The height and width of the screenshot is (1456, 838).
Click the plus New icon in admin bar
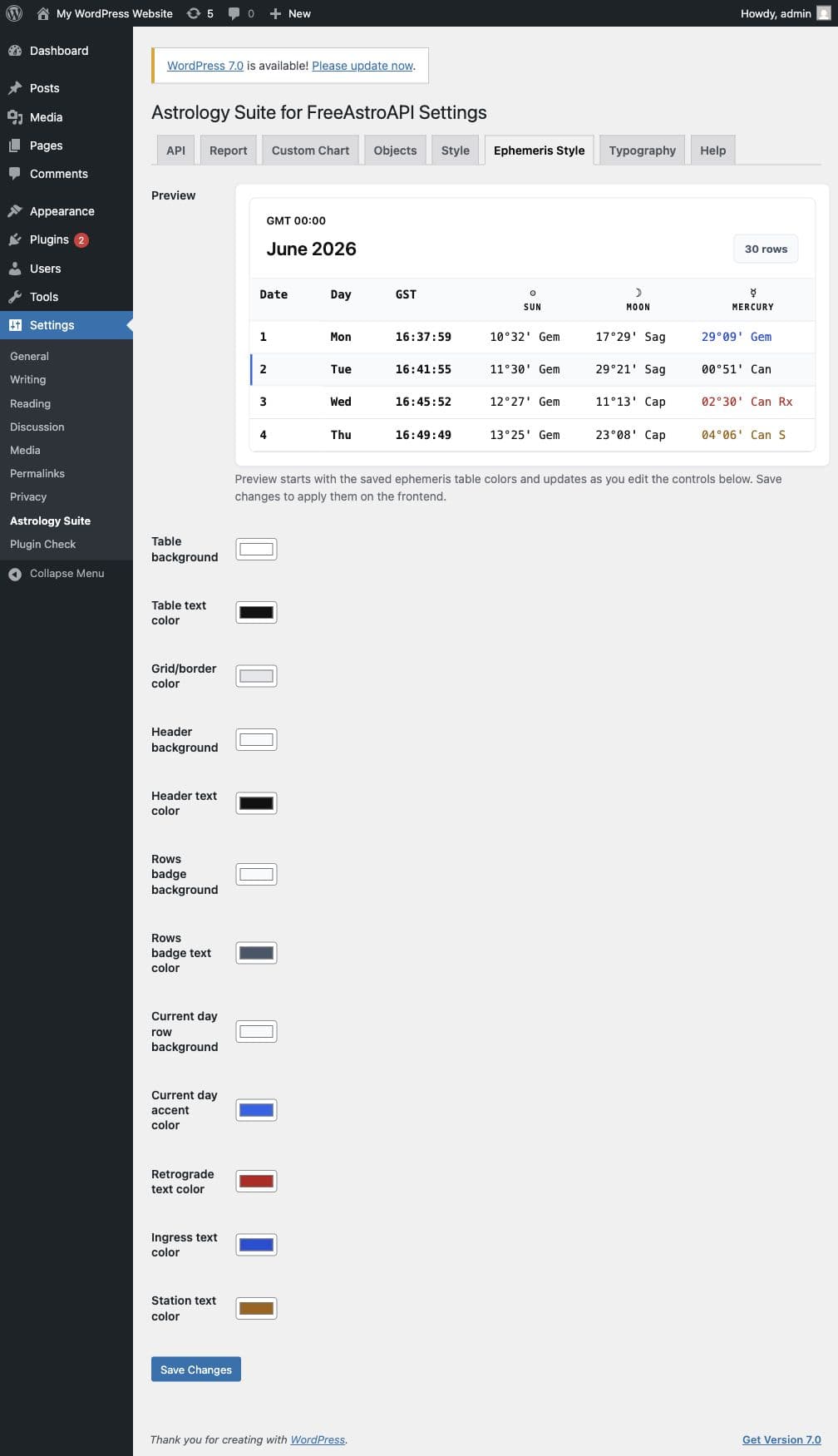(x=276, y=13)
